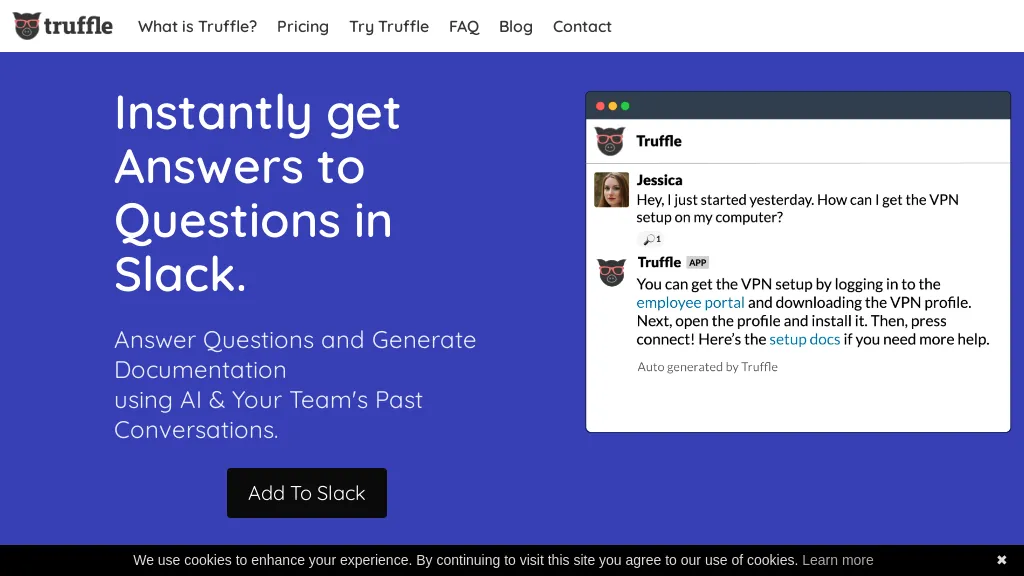
Task: Open the 'employee portal' link
Action: (690, 302)
